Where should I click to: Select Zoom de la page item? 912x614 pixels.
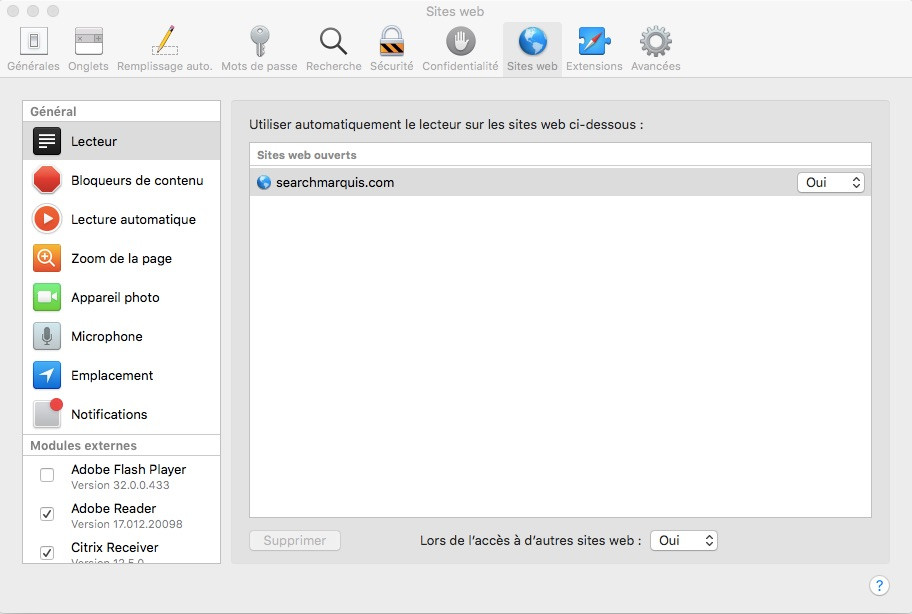[x=121, y=258]
